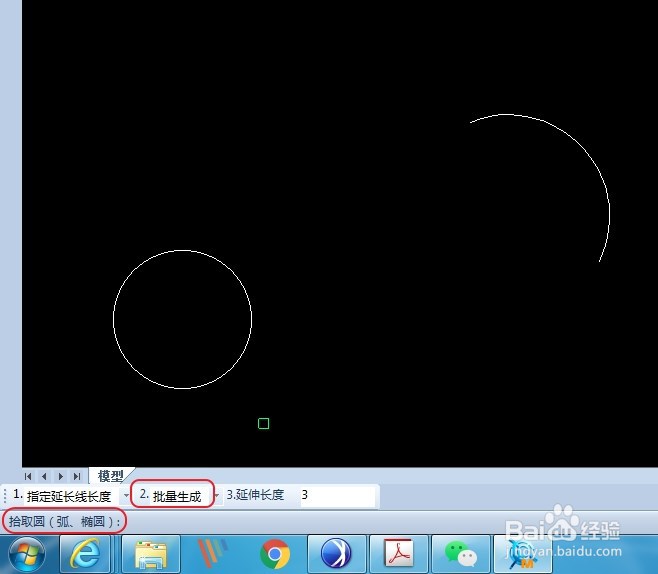The image size is (658, 574).
Task: Go to last sheet navigation arrow
Action: (x=77, y=476)
